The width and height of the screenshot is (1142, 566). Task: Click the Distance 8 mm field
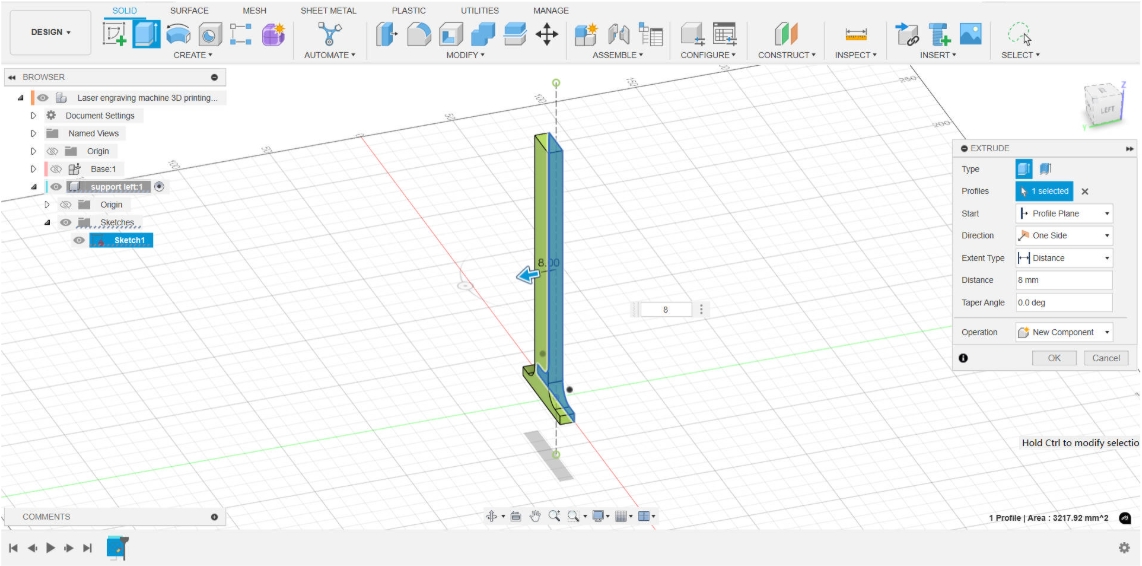click(1064, 280)
